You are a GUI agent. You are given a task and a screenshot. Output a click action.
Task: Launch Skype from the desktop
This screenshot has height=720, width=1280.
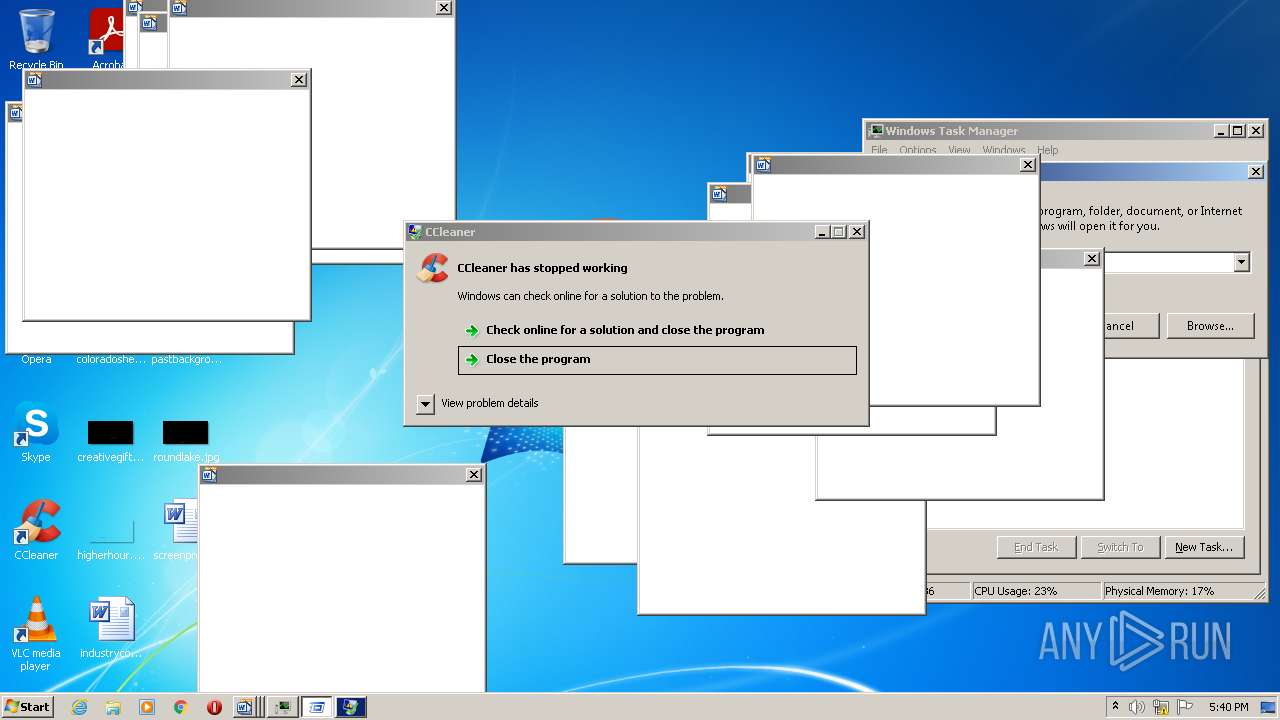click(x=36, y=433)
